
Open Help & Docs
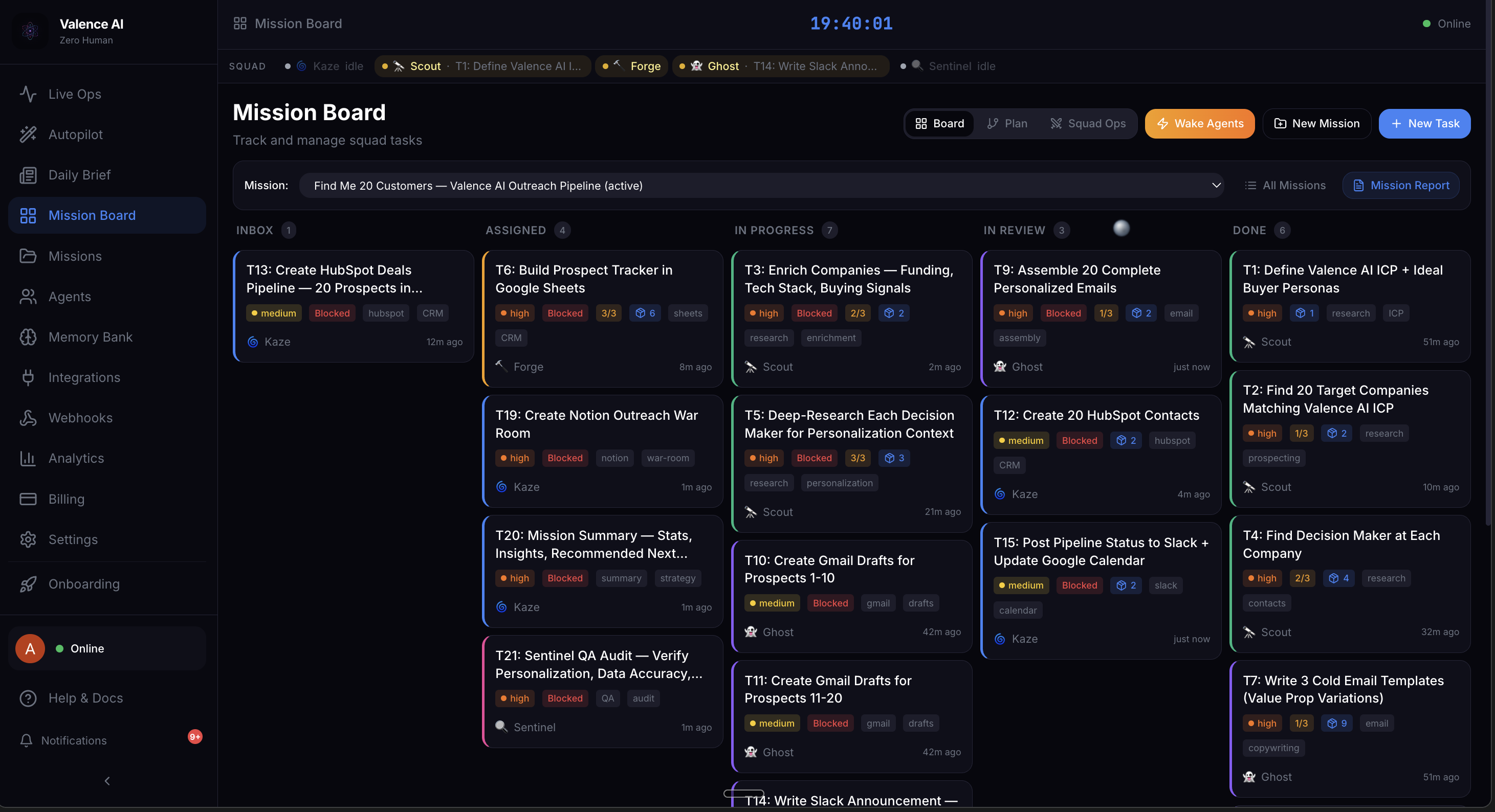[x=85, y=698]
